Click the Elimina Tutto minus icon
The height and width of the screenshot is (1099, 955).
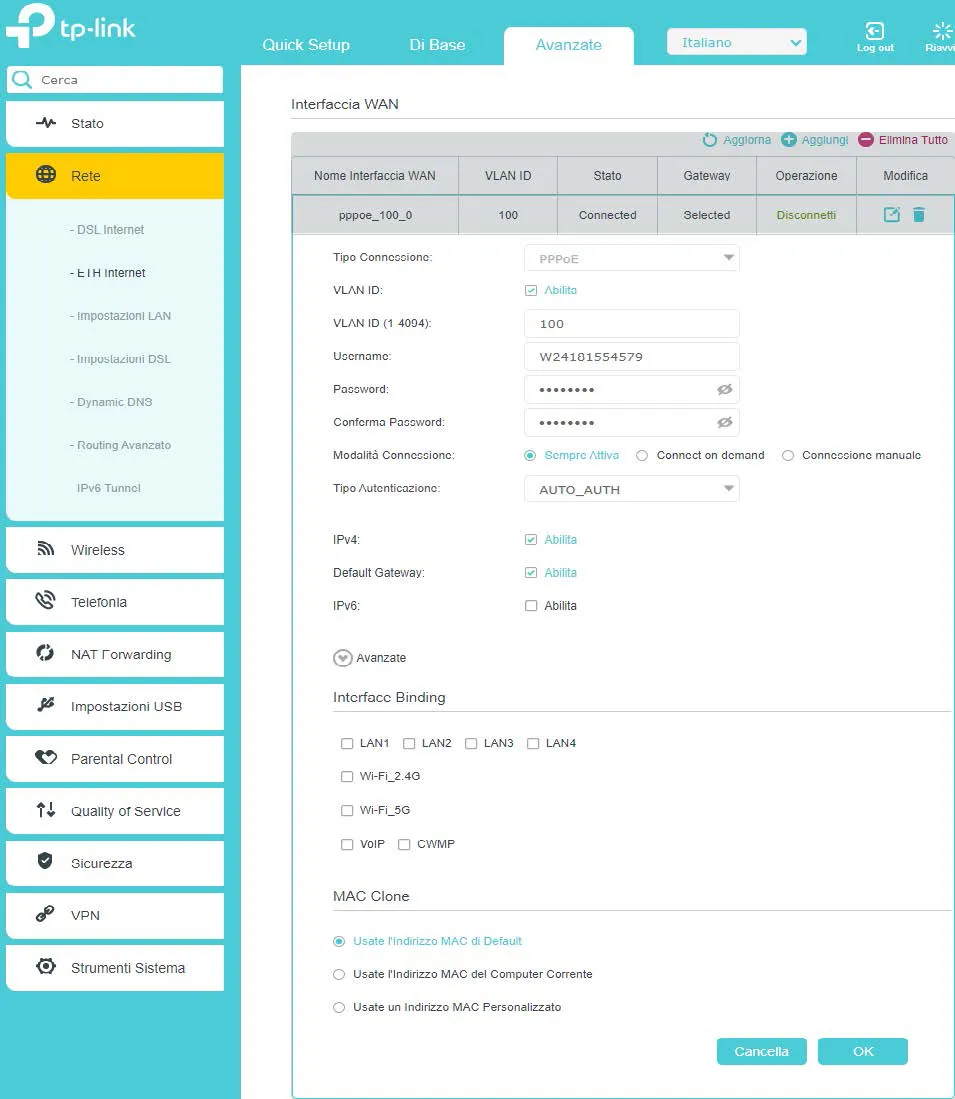click(866, 140)
